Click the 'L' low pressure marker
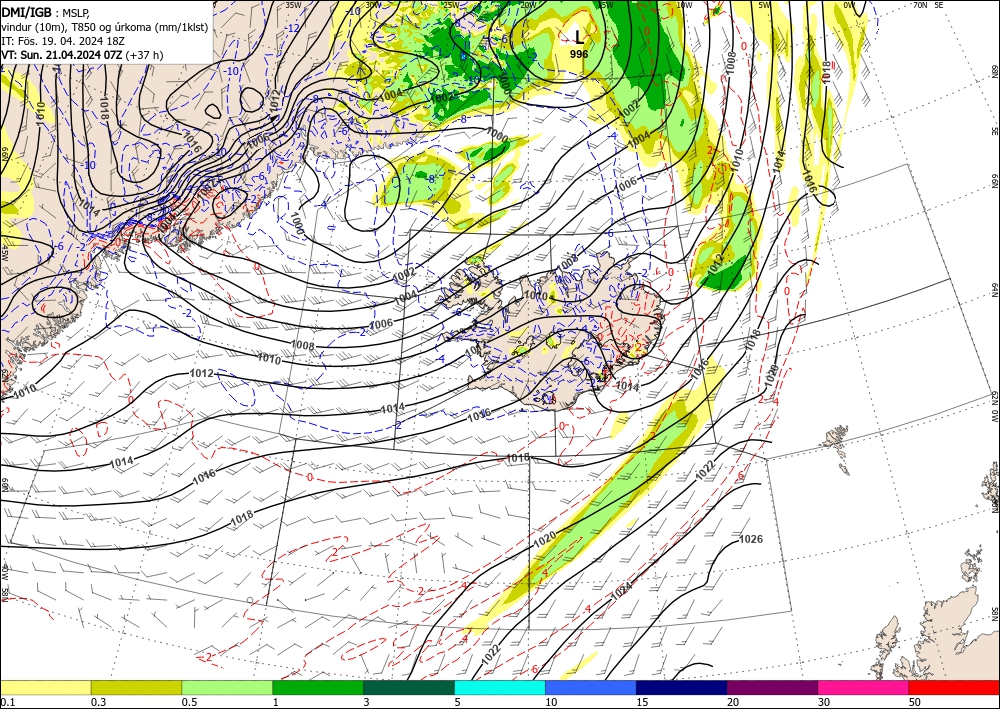 [578, 38]
